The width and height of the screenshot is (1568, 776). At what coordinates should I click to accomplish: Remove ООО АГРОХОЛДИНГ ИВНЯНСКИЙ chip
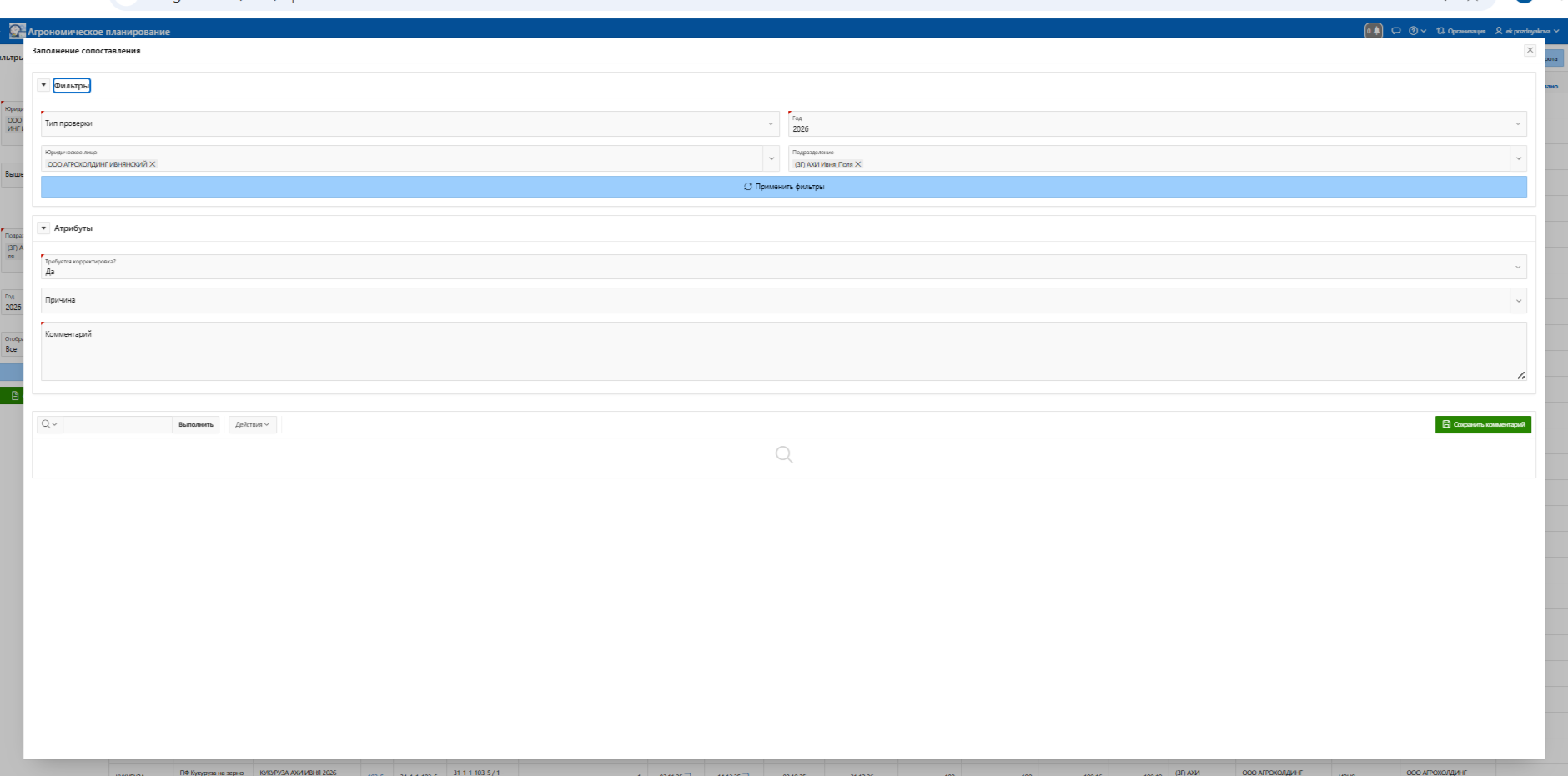pyautogui.click(x=153, y=164)
